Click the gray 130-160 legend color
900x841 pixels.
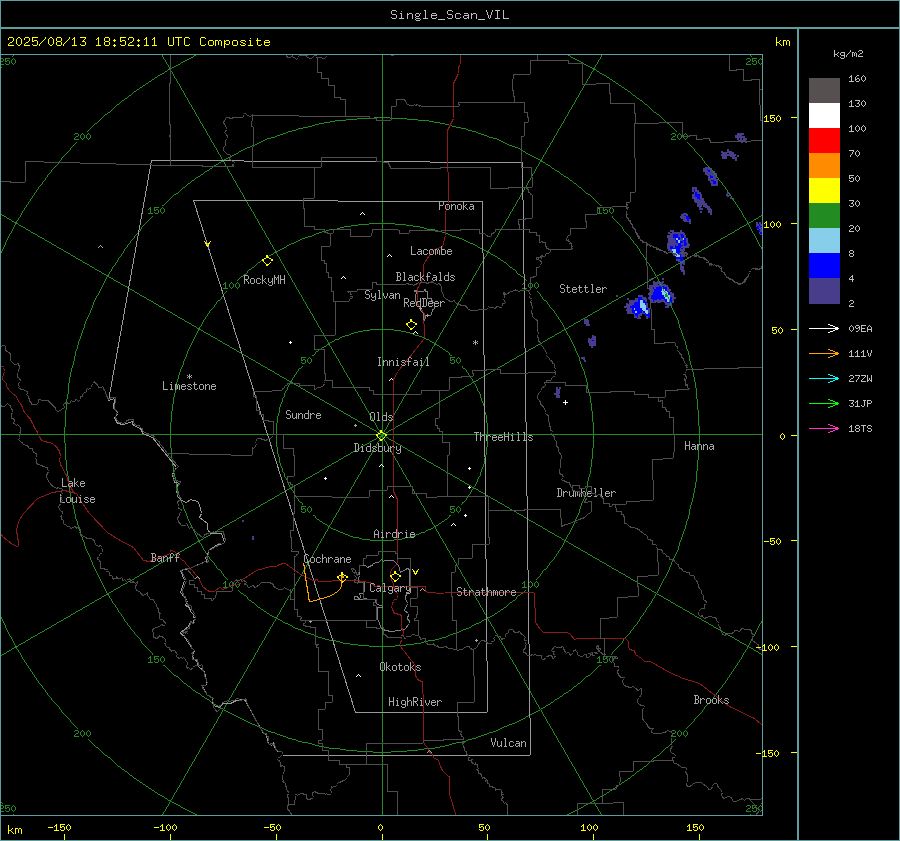pyautogui.click(x=824, y=91)
